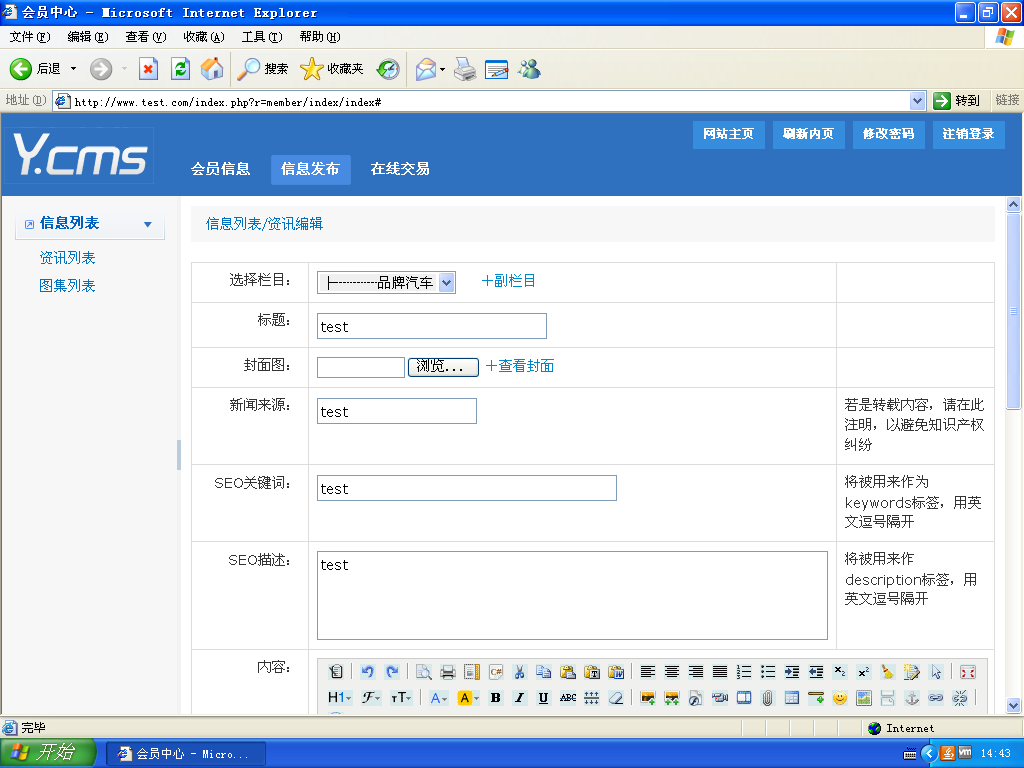The image size is (1024, 768).
Task: Click the eraser Remove Format icon
Action: [x=616, y=697]
